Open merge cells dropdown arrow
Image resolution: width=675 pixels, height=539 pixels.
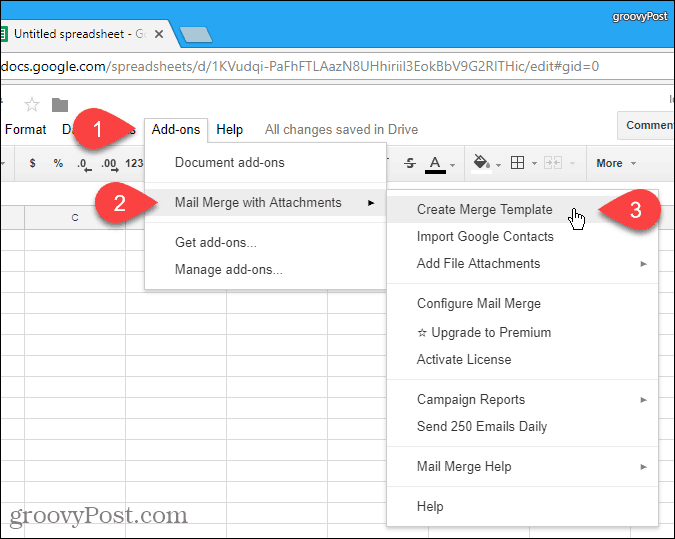pyautogui.click(x=573, y=163)
